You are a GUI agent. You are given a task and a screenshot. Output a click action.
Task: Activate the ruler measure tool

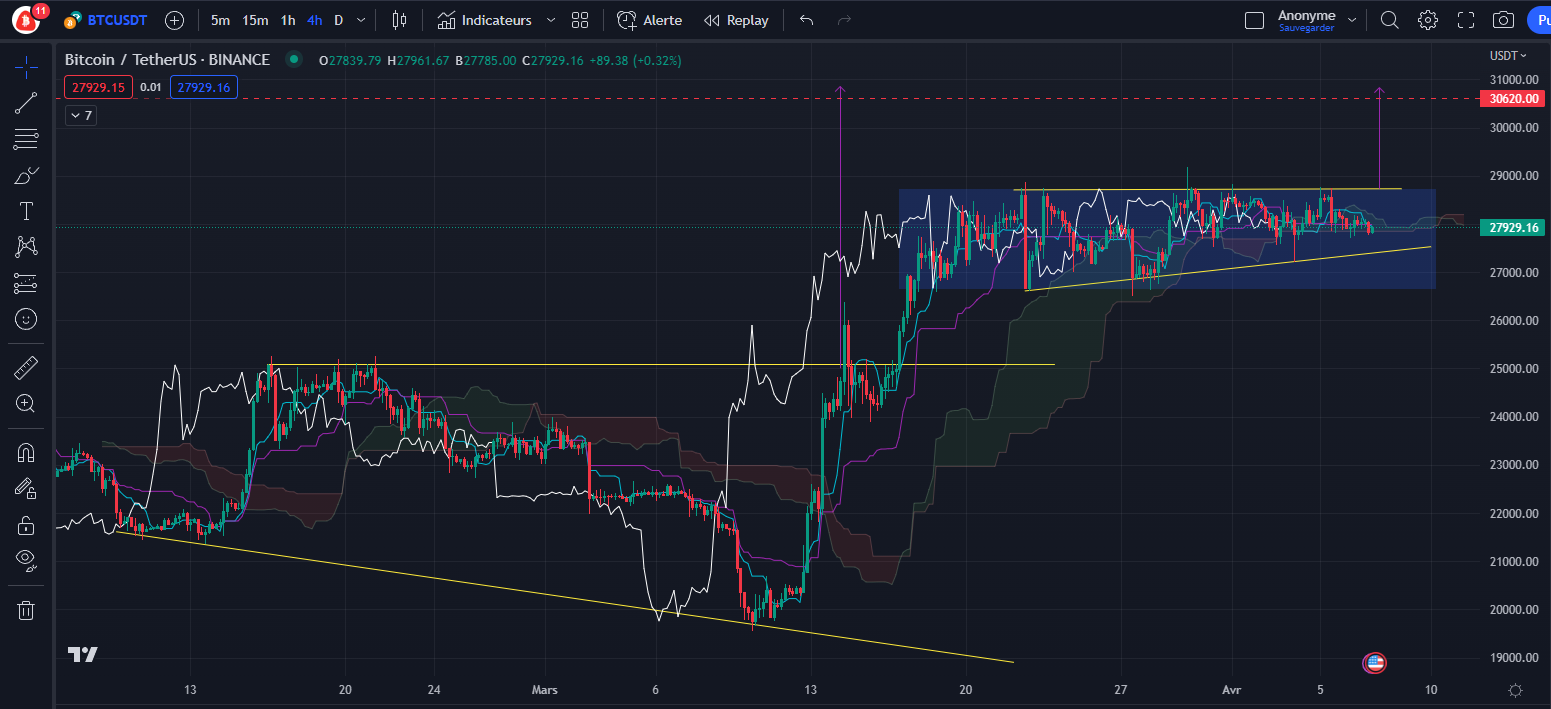pyautogui.click(x=25, y=367)
